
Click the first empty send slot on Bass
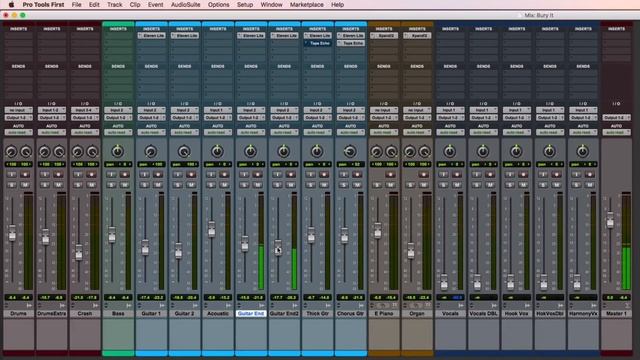tap(118, 73)
